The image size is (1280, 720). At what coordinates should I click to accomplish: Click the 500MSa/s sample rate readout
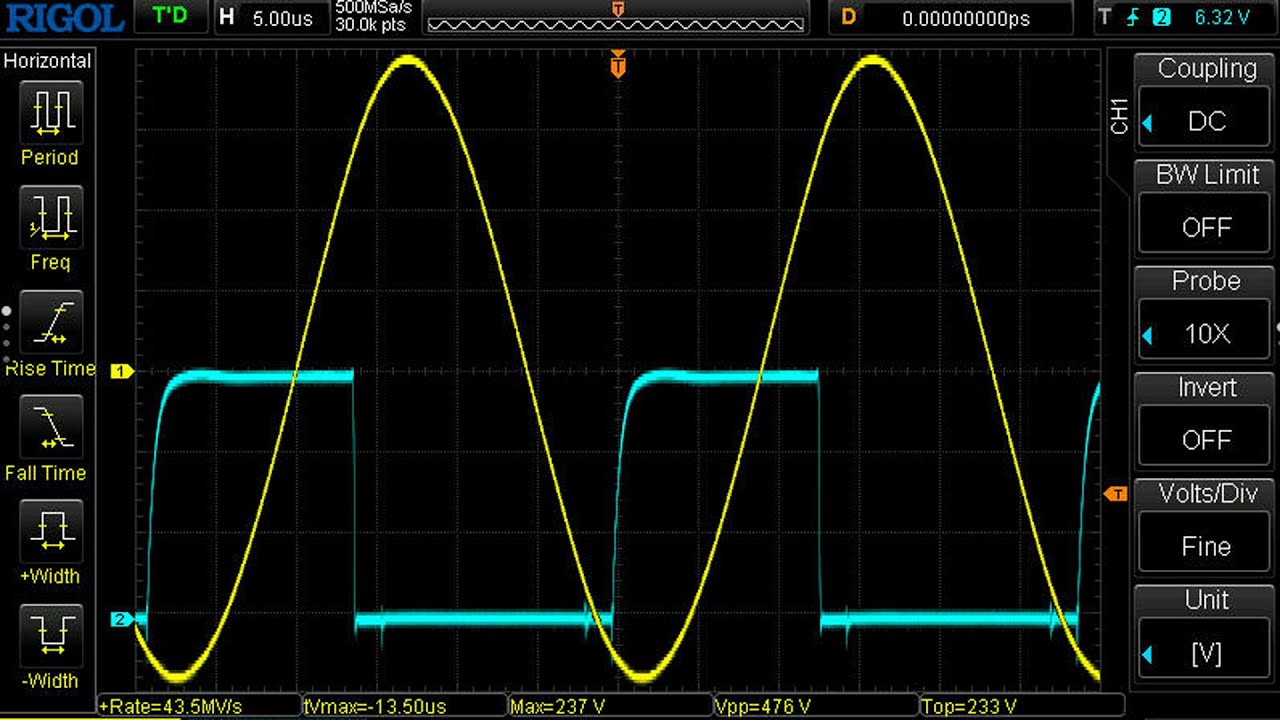(373, 8)
